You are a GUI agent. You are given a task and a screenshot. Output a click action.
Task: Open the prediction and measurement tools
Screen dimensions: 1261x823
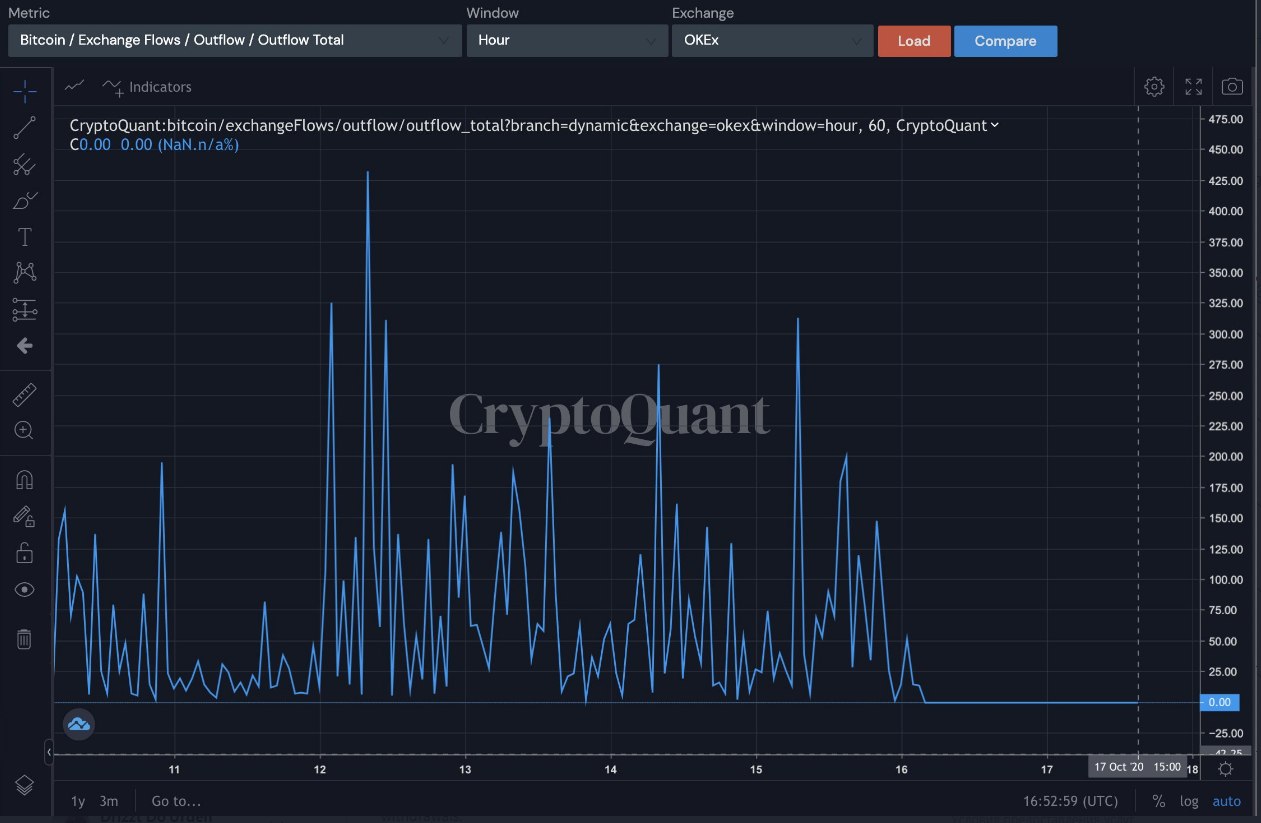pyautogui.click(x=25, y=309)
